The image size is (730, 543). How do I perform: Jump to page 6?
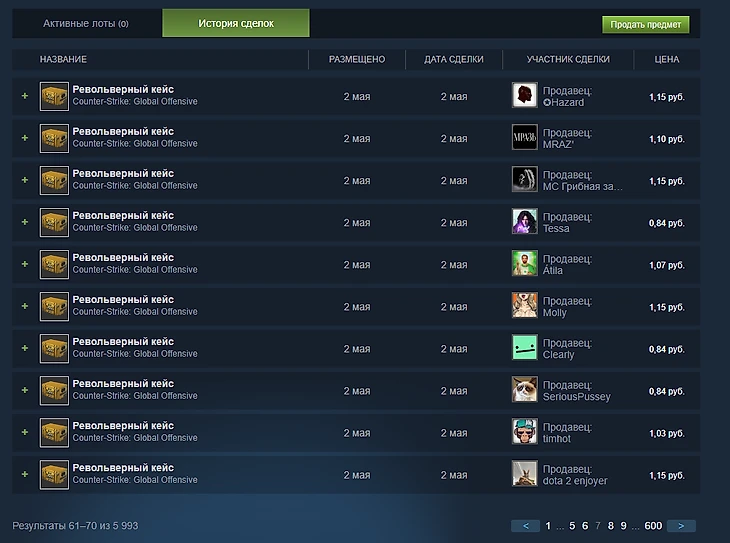click(x=585, y=526)
